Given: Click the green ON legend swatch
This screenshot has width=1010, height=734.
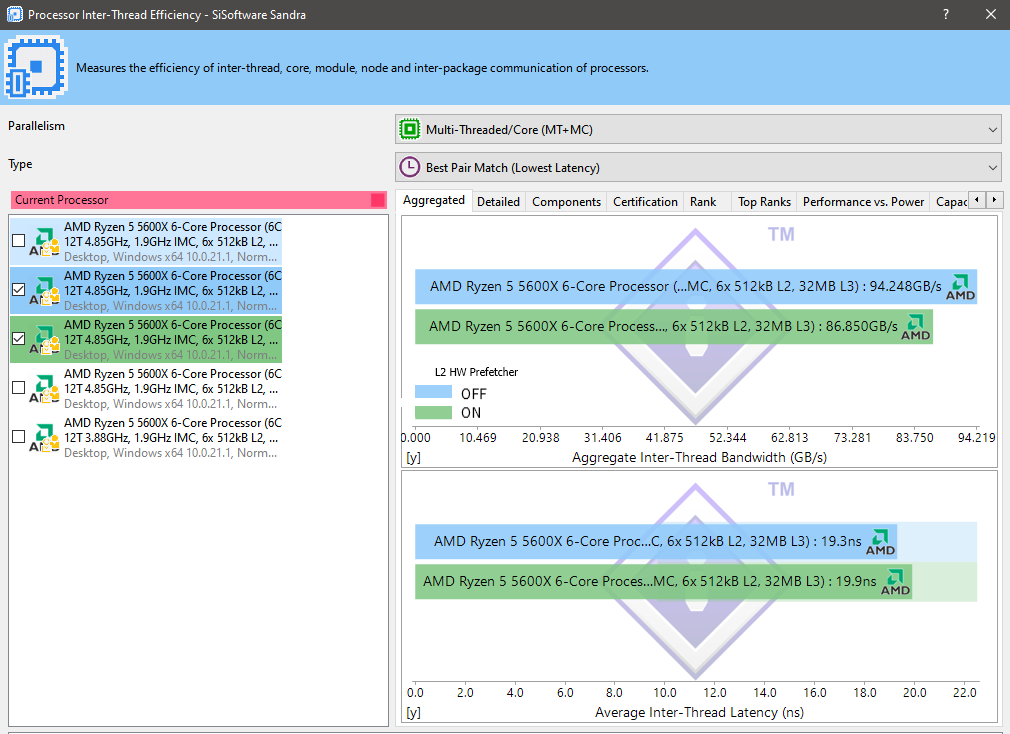Looking at the screenshot, I should [x=433, y=412].
